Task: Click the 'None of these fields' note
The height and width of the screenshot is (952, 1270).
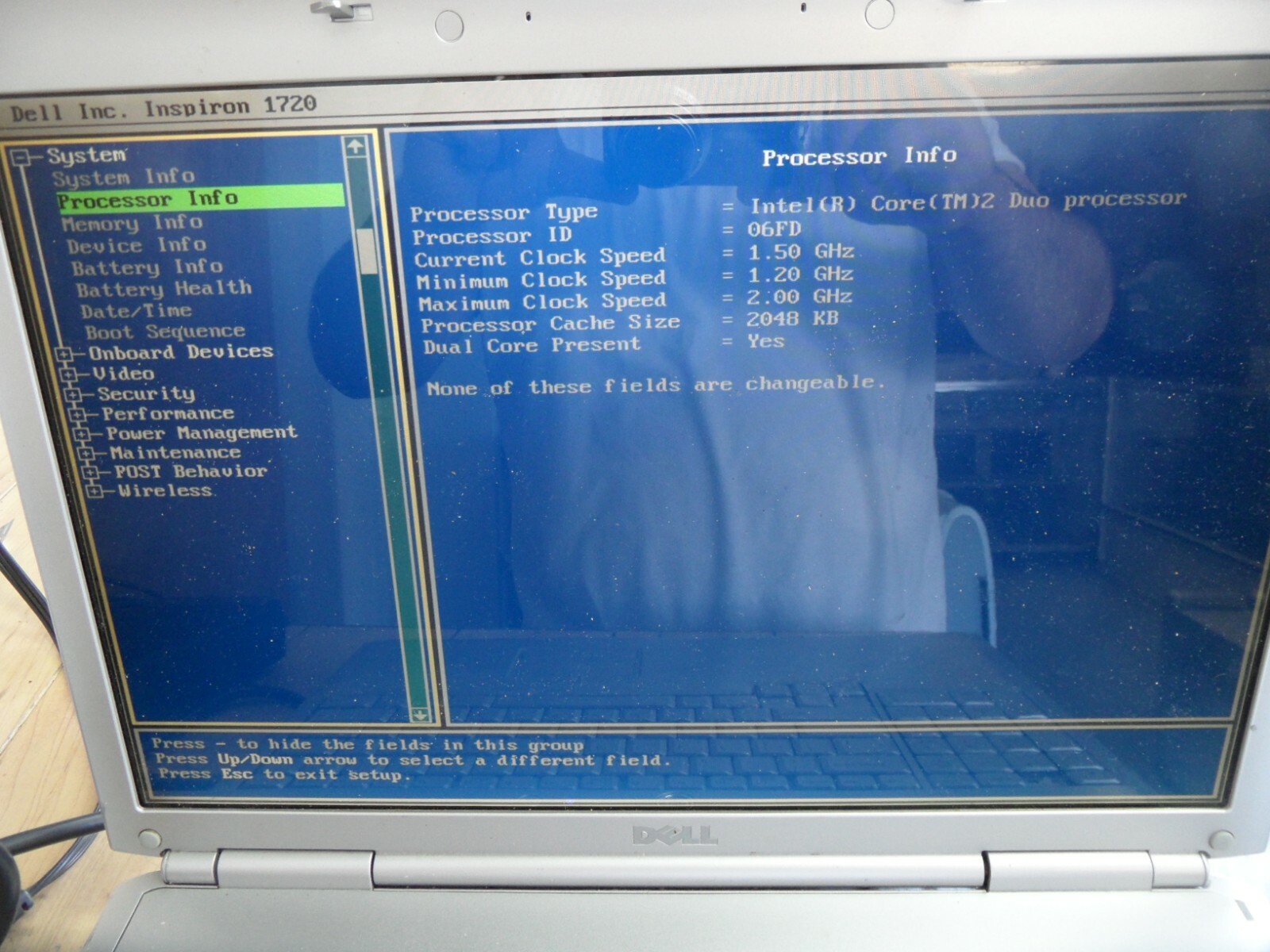Action: (656, 386)
